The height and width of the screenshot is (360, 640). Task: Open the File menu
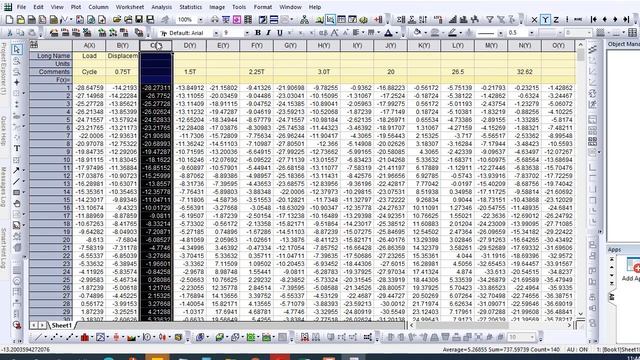click(21, 7)
